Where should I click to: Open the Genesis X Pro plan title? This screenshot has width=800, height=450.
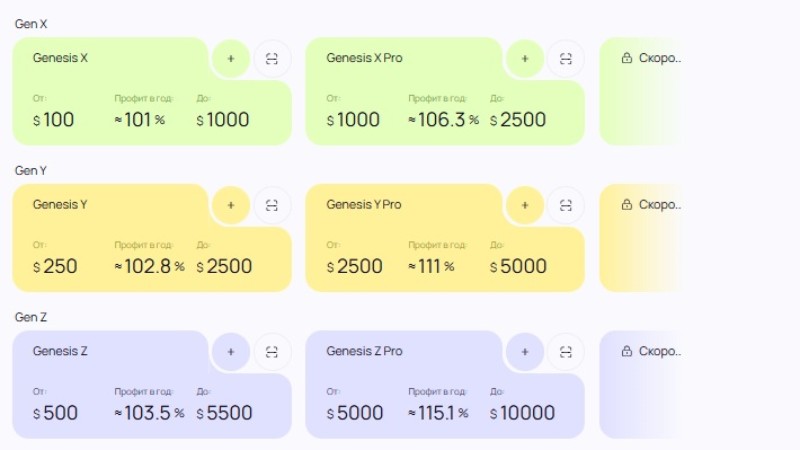click(x=364, y=58)
